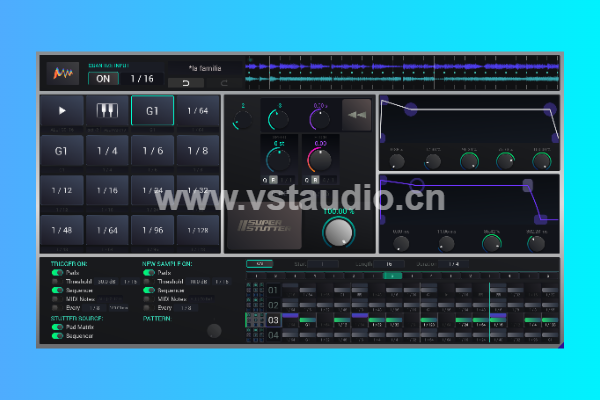
Task: Click the Super Stutter waveform logo icon
Action: tap(63, 73)
